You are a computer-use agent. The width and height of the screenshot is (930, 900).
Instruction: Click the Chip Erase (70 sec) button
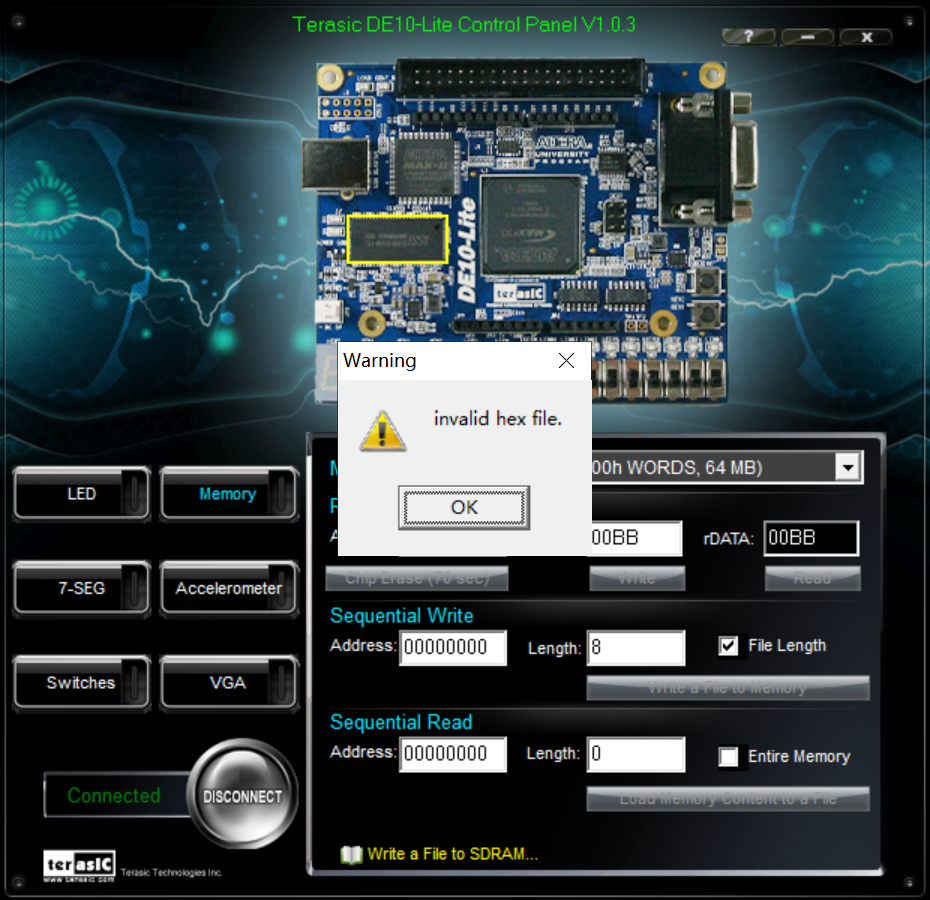(417, 578)
